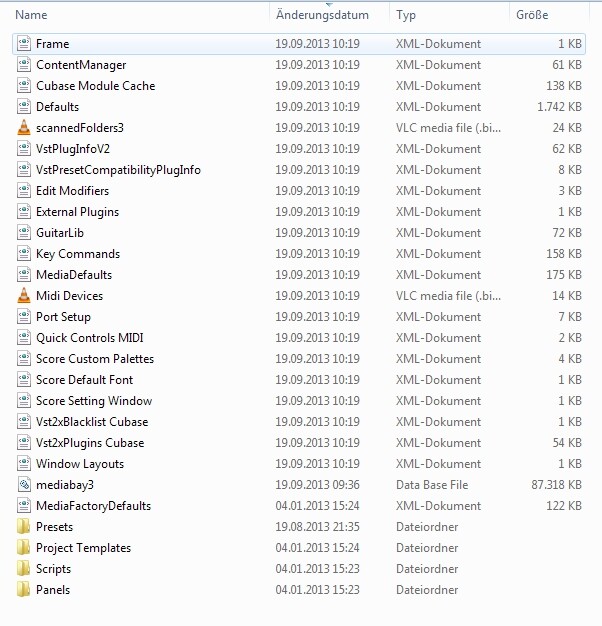This screenshot has width=602, height=626.
Task: Select the Score Setting Window file name
Action: coord(94,401)
